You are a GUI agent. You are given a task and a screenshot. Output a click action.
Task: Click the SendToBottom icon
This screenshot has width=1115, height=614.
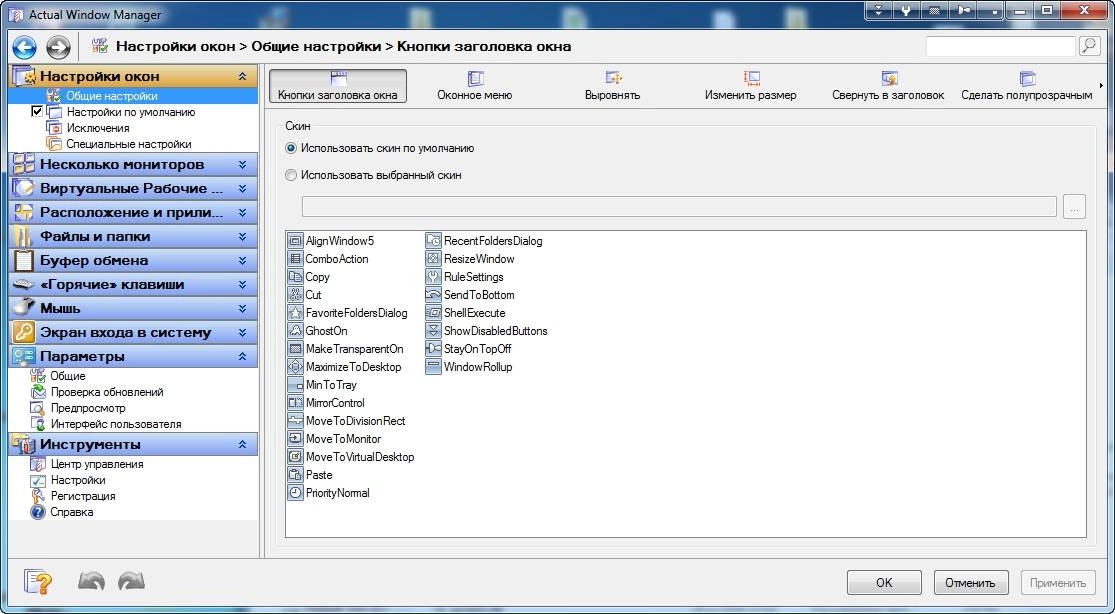click(433, 295)
